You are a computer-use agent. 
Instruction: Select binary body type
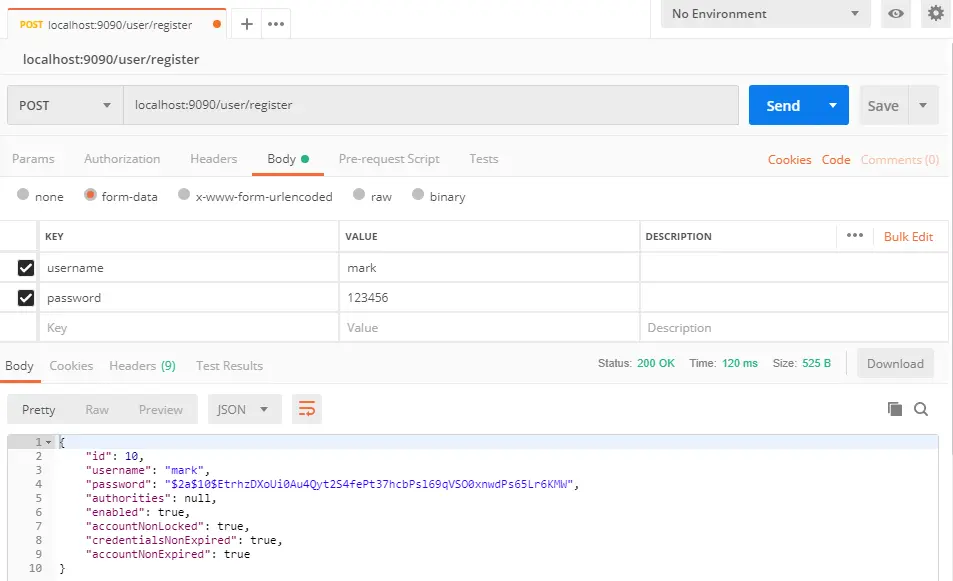pyautogui.click(x=418, y=194)
